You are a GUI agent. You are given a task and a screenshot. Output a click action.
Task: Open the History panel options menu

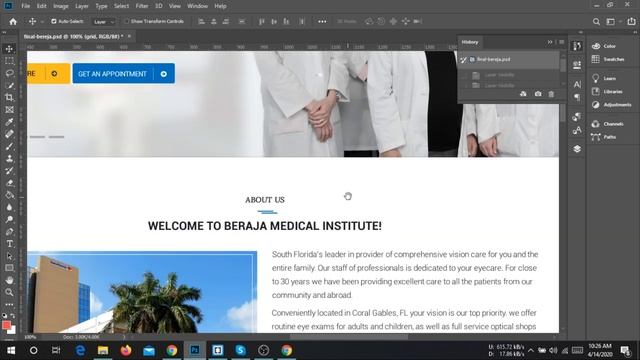[562, 42]
